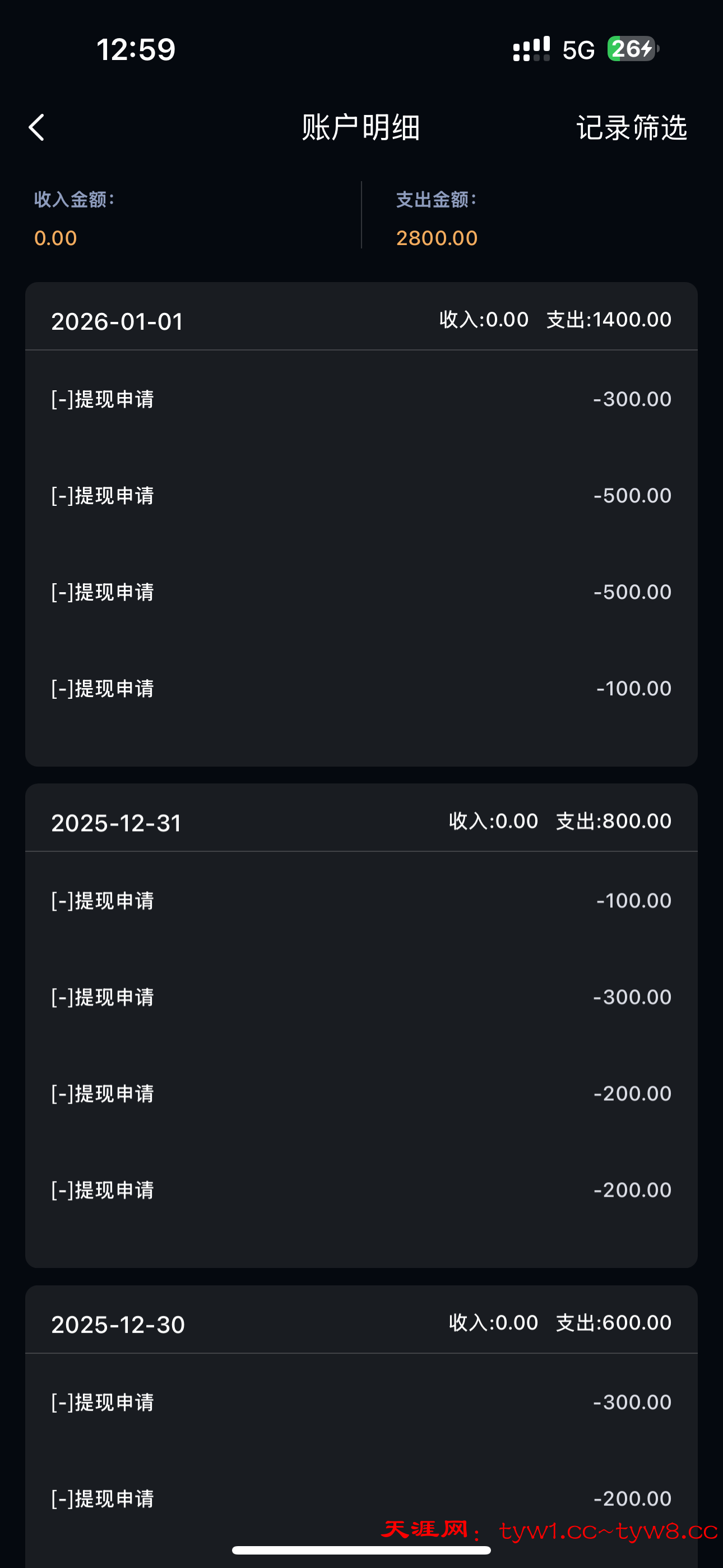The width and height of the screenshot is (723, 1568).
Task: Tap the battery indicator in status bar
Action: (632, 49)
